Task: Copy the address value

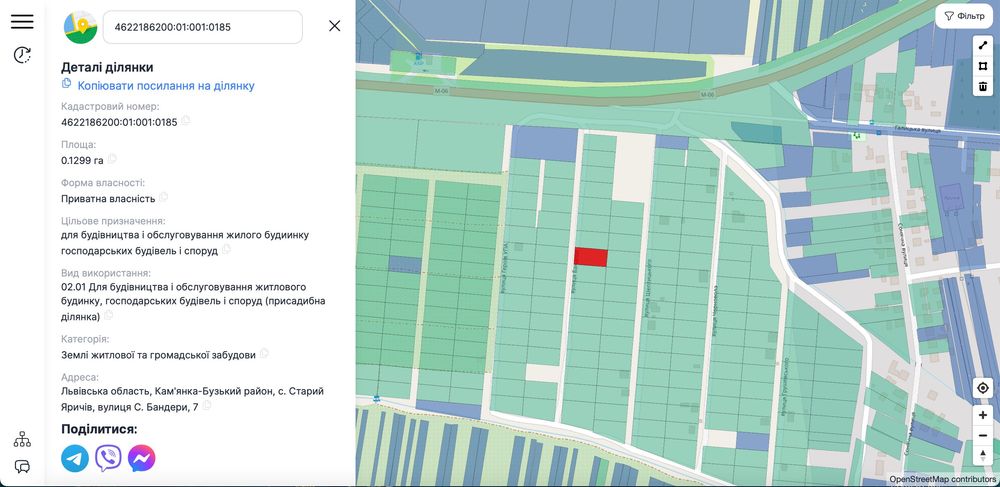Action: (x=207, y=405)
